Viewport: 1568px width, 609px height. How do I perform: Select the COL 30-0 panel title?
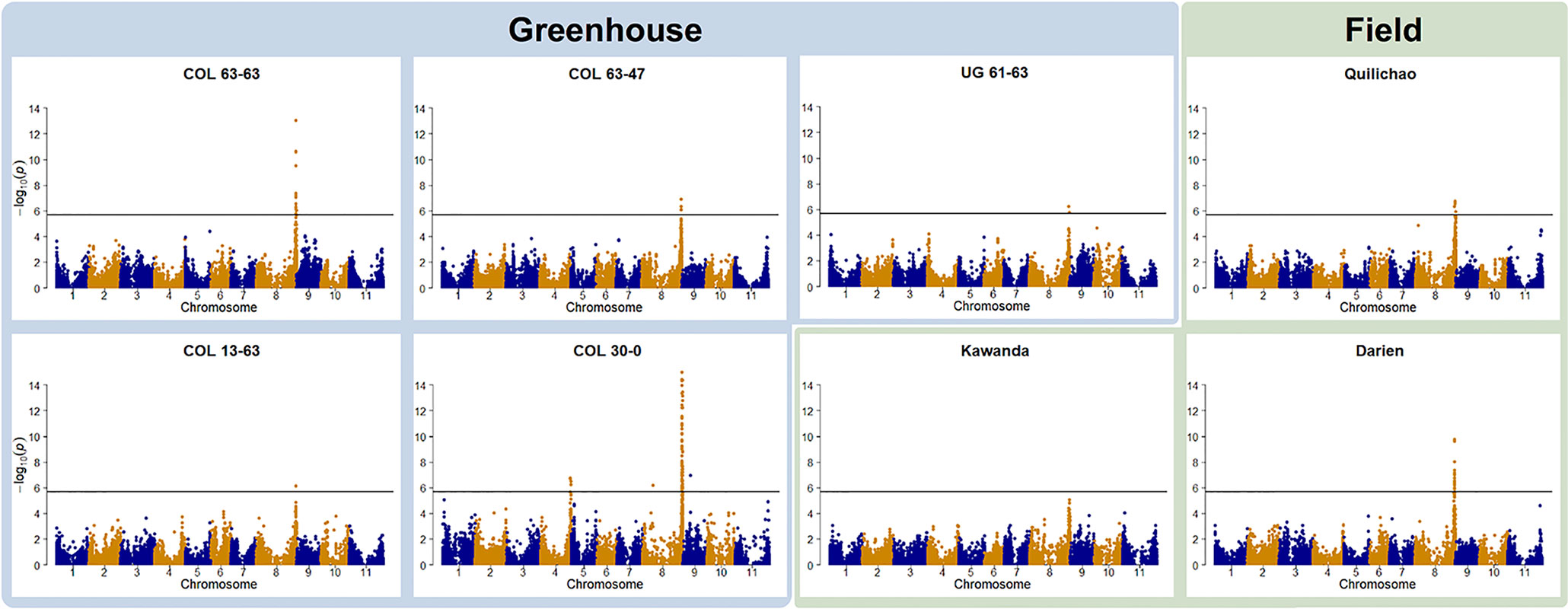click(x=607, y=351)
